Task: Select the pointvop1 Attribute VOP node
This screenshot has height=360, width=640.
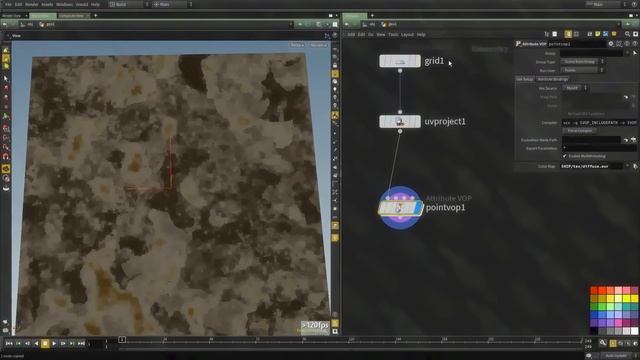Action: (400, 208)
